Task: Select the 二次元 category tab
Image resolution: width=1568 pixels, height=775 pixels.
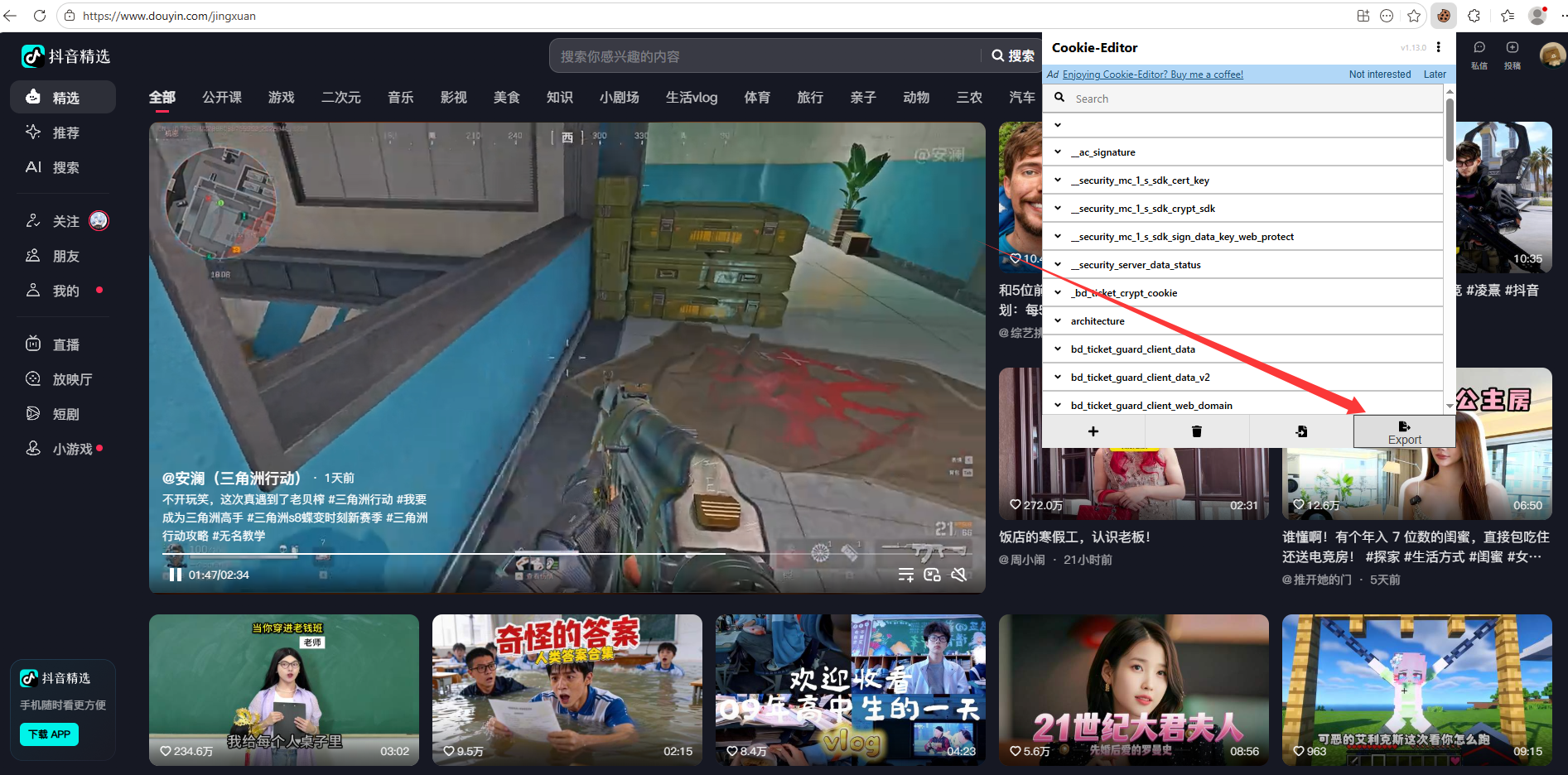Action: (x=341, y=98)
